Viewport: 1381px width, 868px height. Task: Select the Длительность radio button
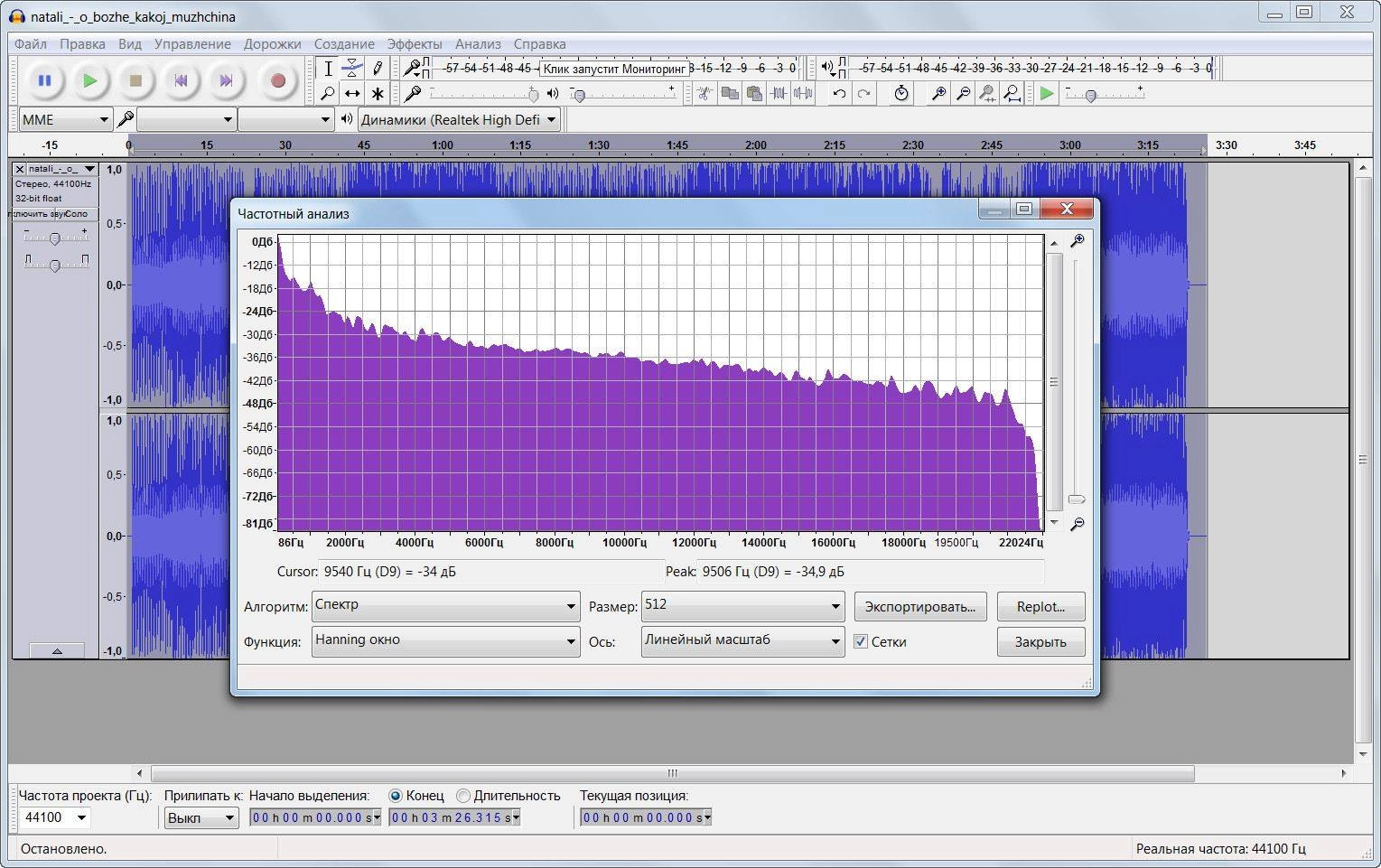coord(463,796)
